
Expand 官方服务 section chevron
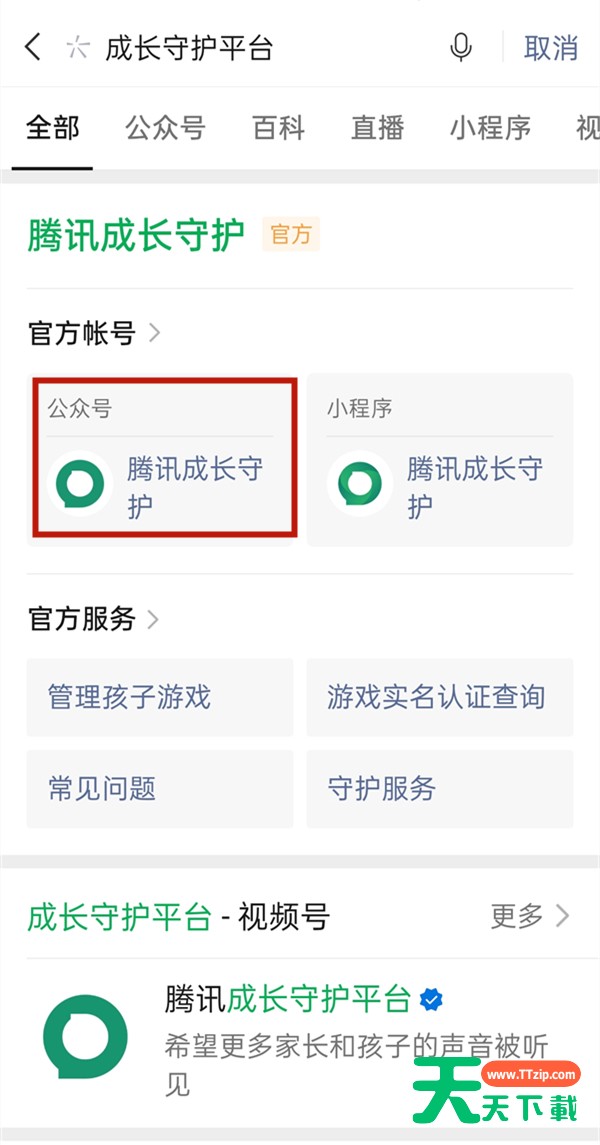click(x=153, y=619)
